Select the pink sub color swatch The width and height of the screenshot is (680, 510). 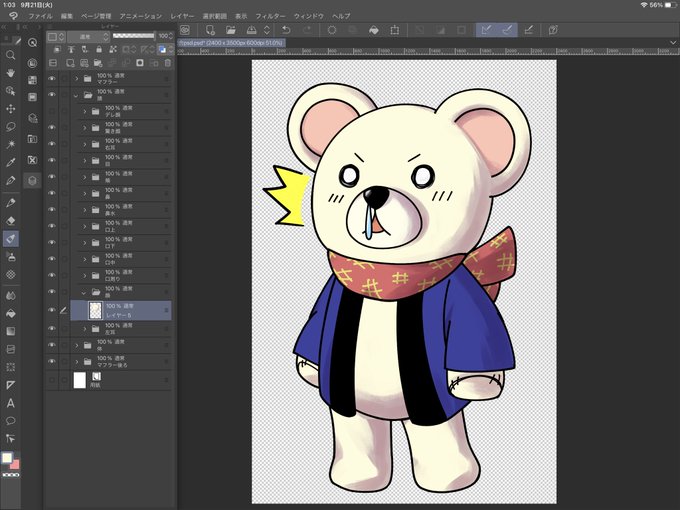pos(15,464)
